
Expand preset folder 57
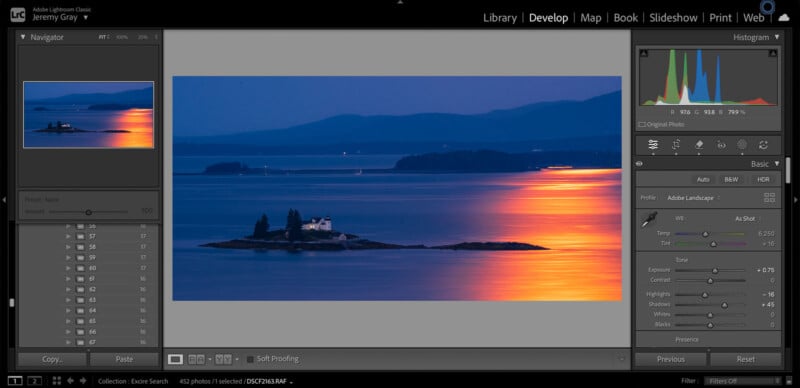click(x=68, y=236)
